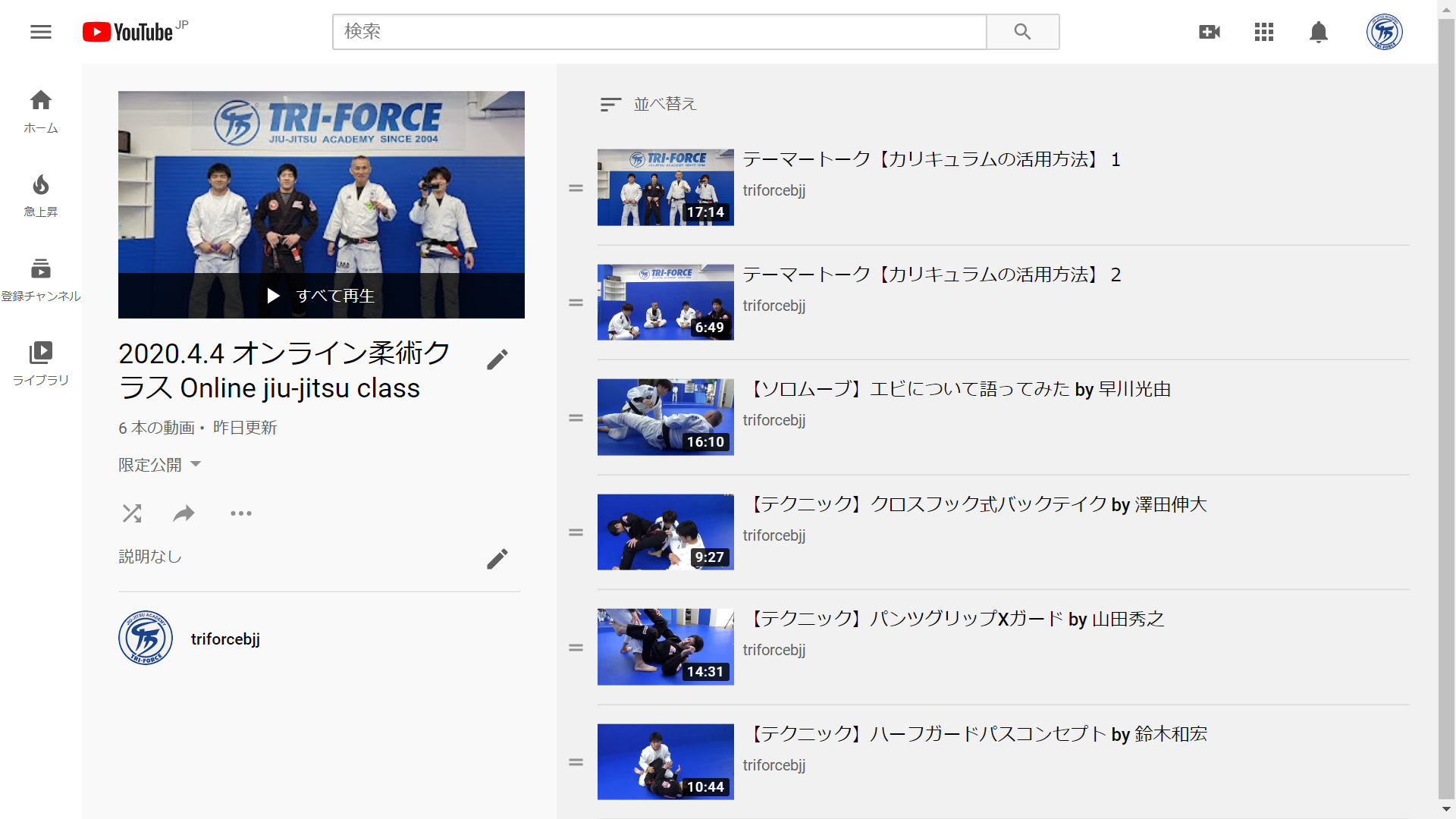Click the scrollbar down arrow
Screen dimensions: 1456x819
pyautogui.click(x=1447, y=810)
